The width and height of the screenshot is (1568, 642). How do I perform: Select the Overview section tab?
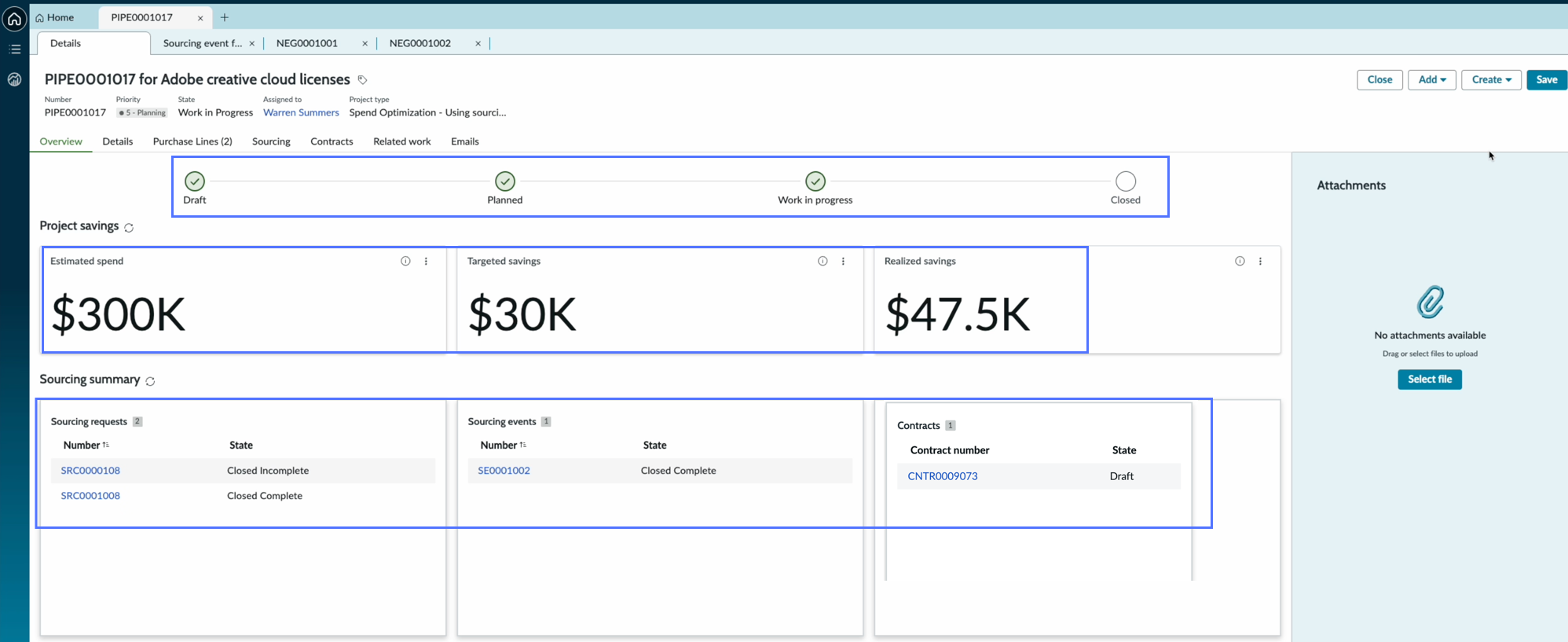[x=60, y=141]
